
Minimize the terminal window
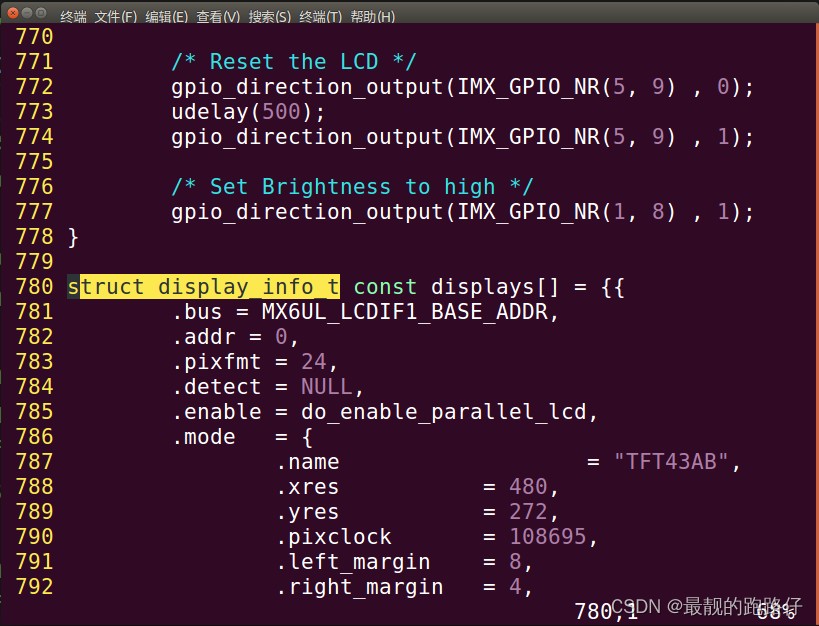[x=27, y=13]
